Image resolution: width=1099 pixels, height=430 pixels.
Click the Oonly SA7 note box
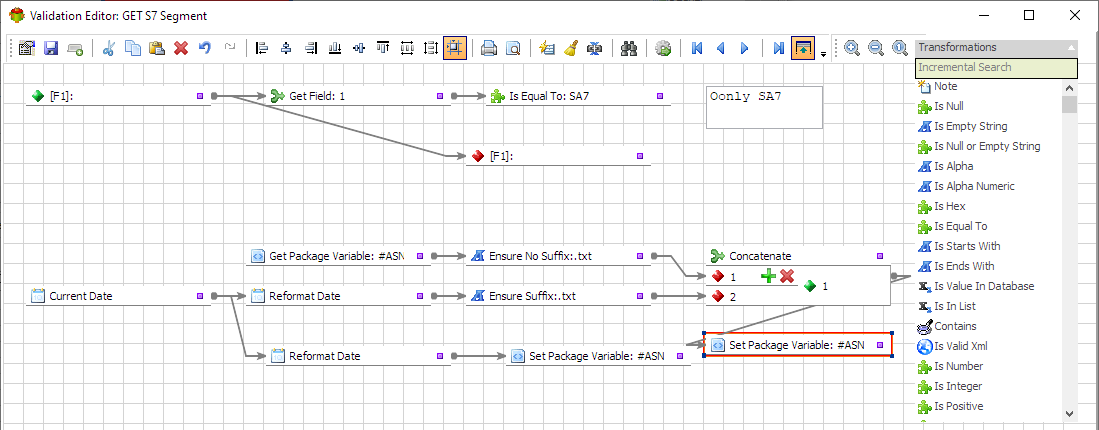764,107
